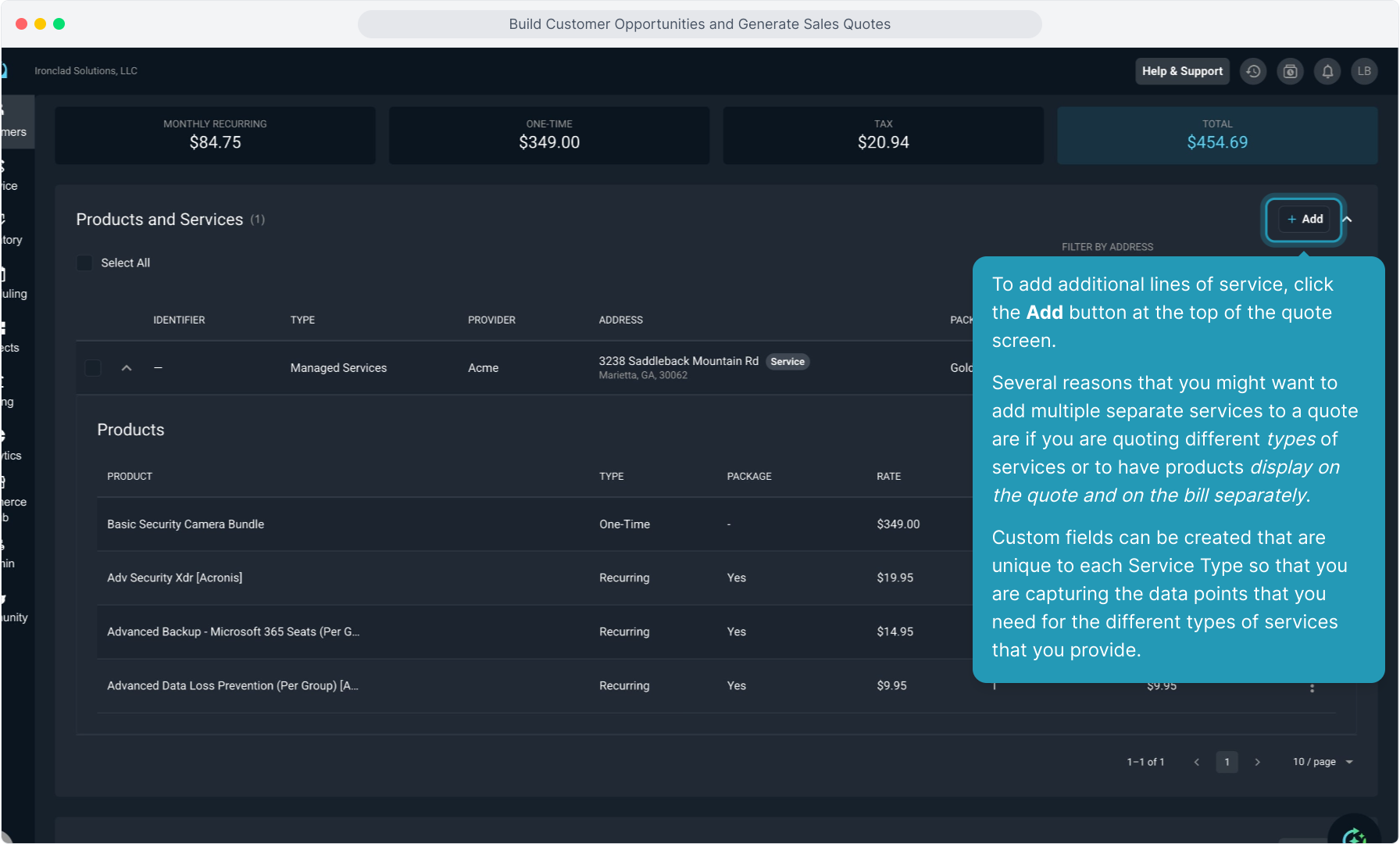Click the Help & Support button
This screenshot has height=844, width=1400.
point(1182,71)
